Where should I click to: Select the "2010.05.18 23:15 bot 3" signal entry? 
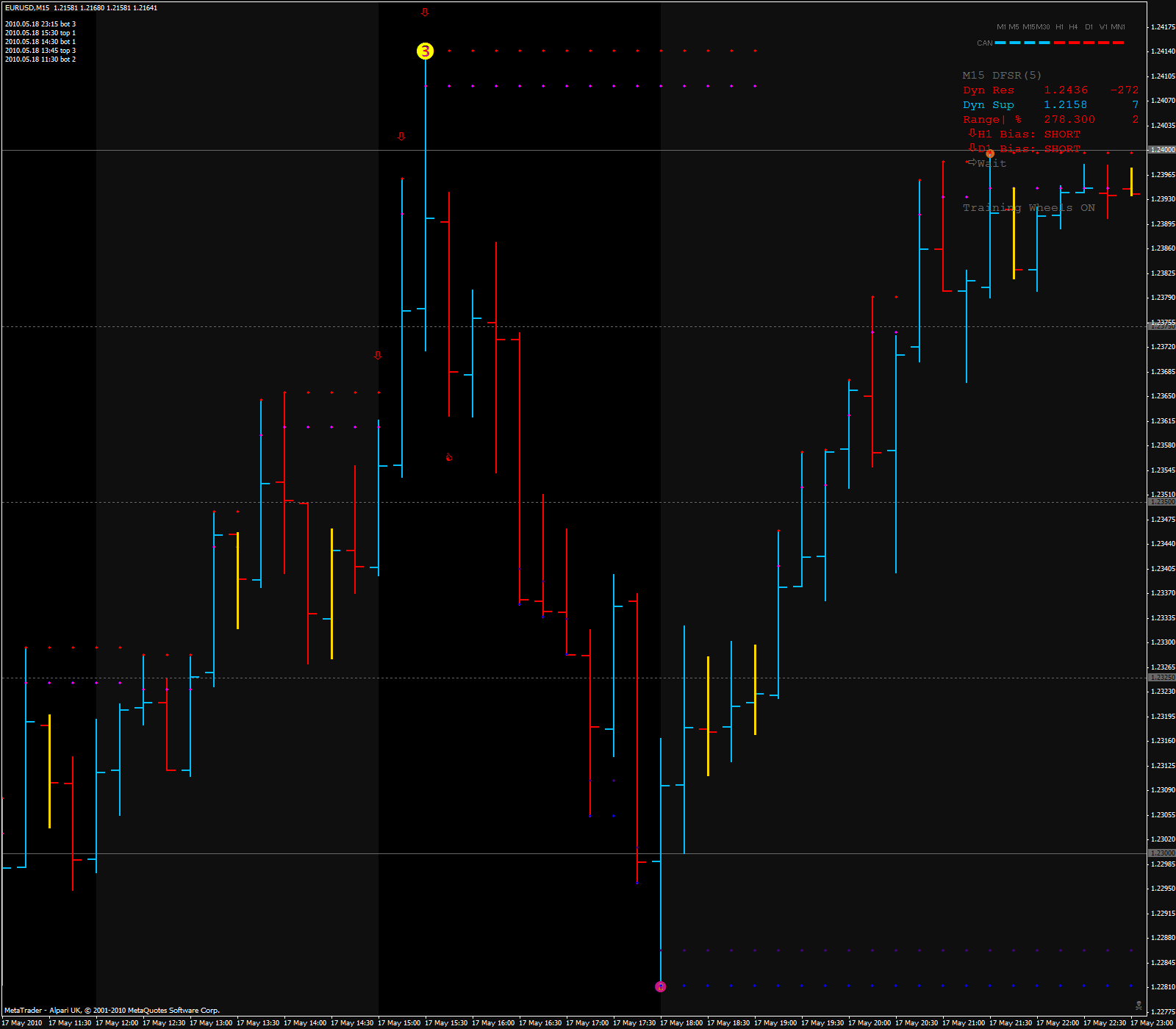[x=40, y=23]
